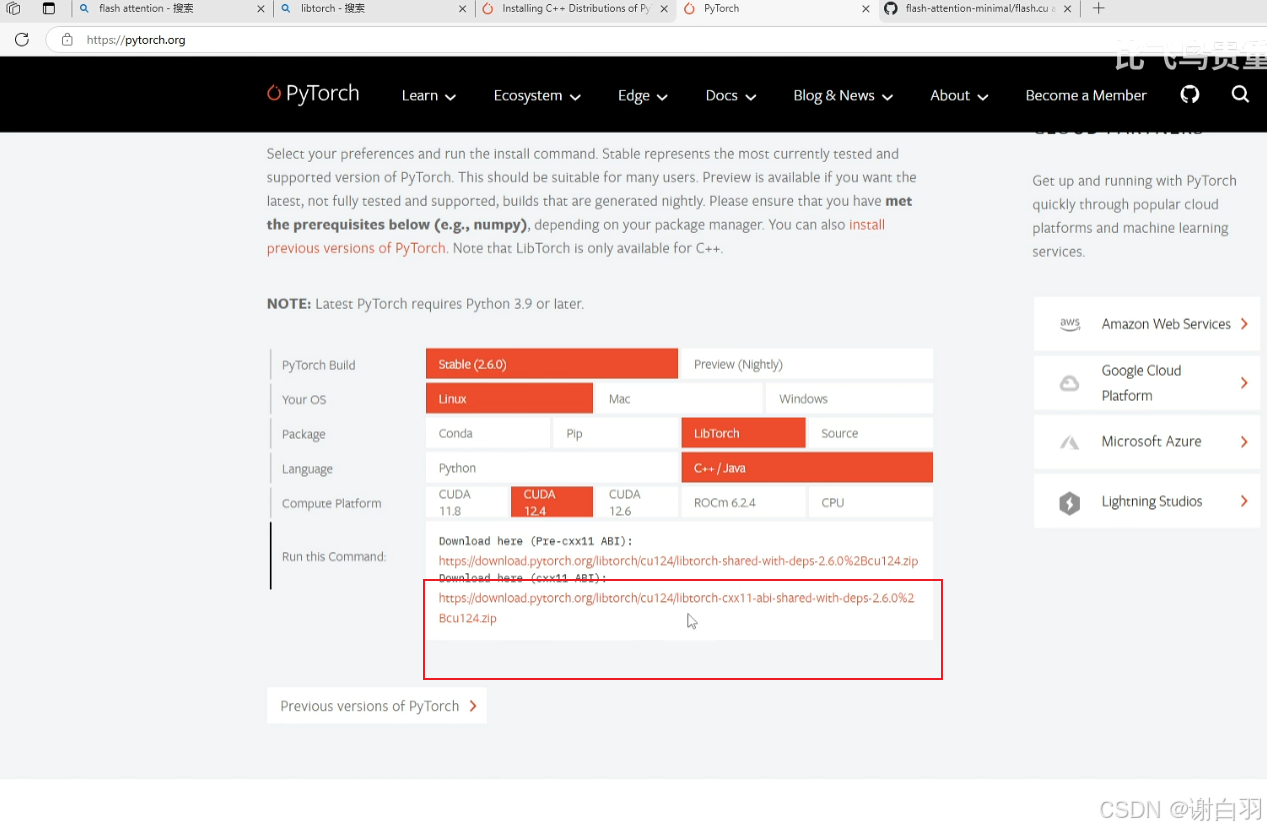Select Preview (Nightly) build option
The width and height of the screenshot is (1267, 831).
pyautogui.click(x=806, y=364)
